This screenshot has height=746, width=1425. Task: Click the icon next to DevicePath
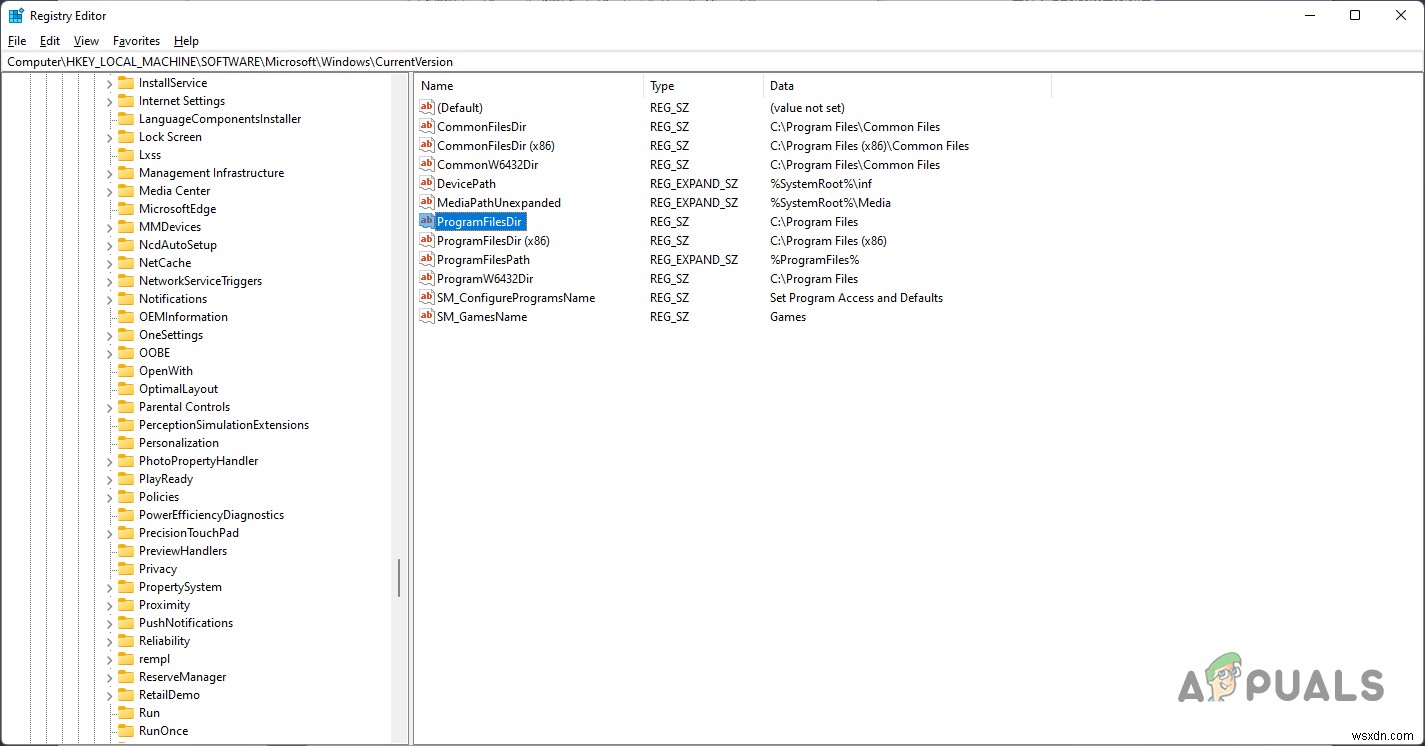(427, 184)
